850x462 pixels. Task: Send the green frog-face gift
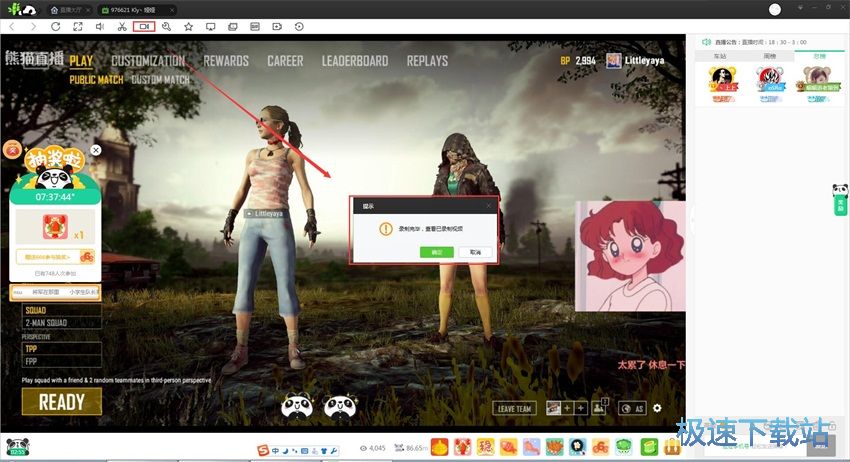click(624, 447)
